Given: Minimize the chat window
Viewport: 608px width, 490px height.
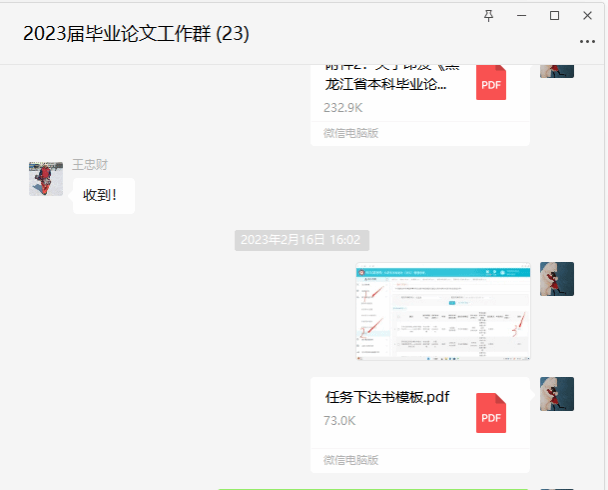Looking at the screenshot, I should (521, 16).
